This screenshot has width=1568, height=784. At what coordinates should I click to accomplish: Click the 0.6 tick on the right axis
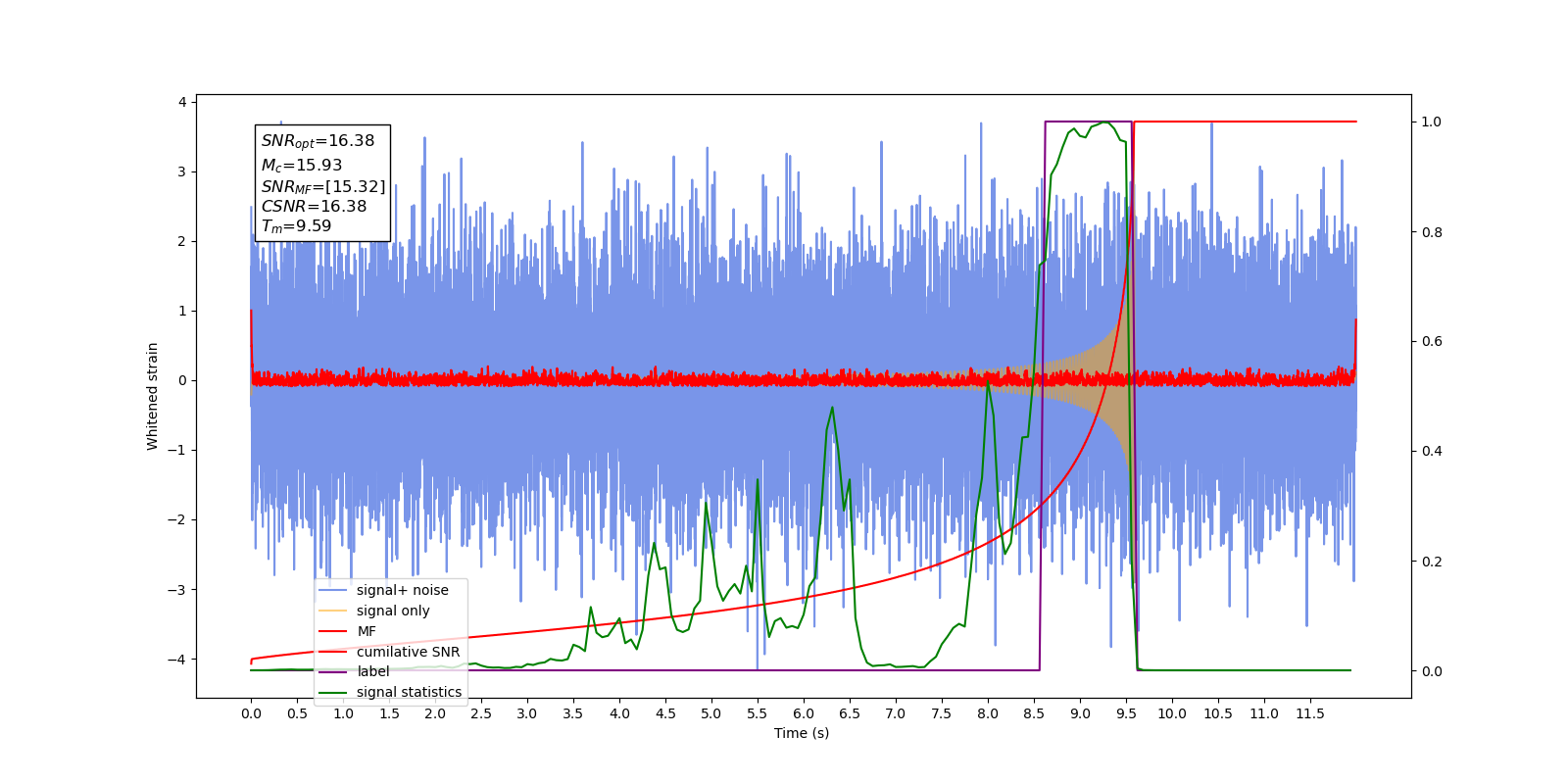click(x=1432, y=342)
